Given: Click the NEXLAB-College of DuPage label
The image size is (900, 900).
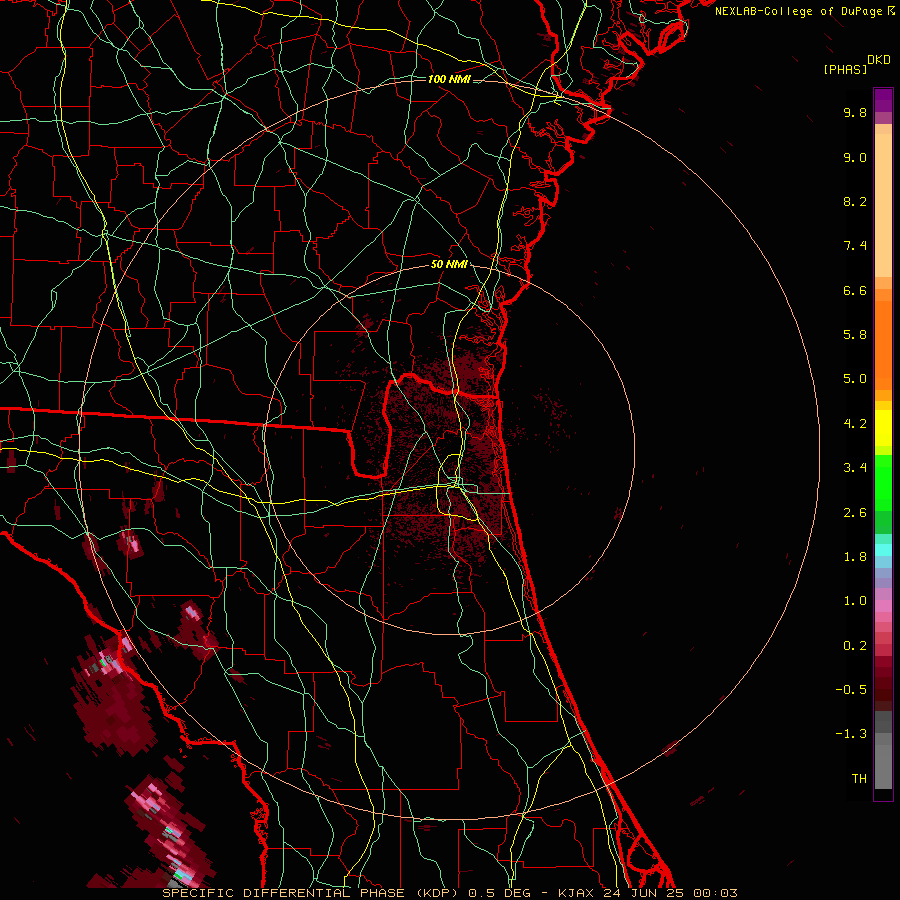Looking at the screenshot, I should [x=798, y=11].
